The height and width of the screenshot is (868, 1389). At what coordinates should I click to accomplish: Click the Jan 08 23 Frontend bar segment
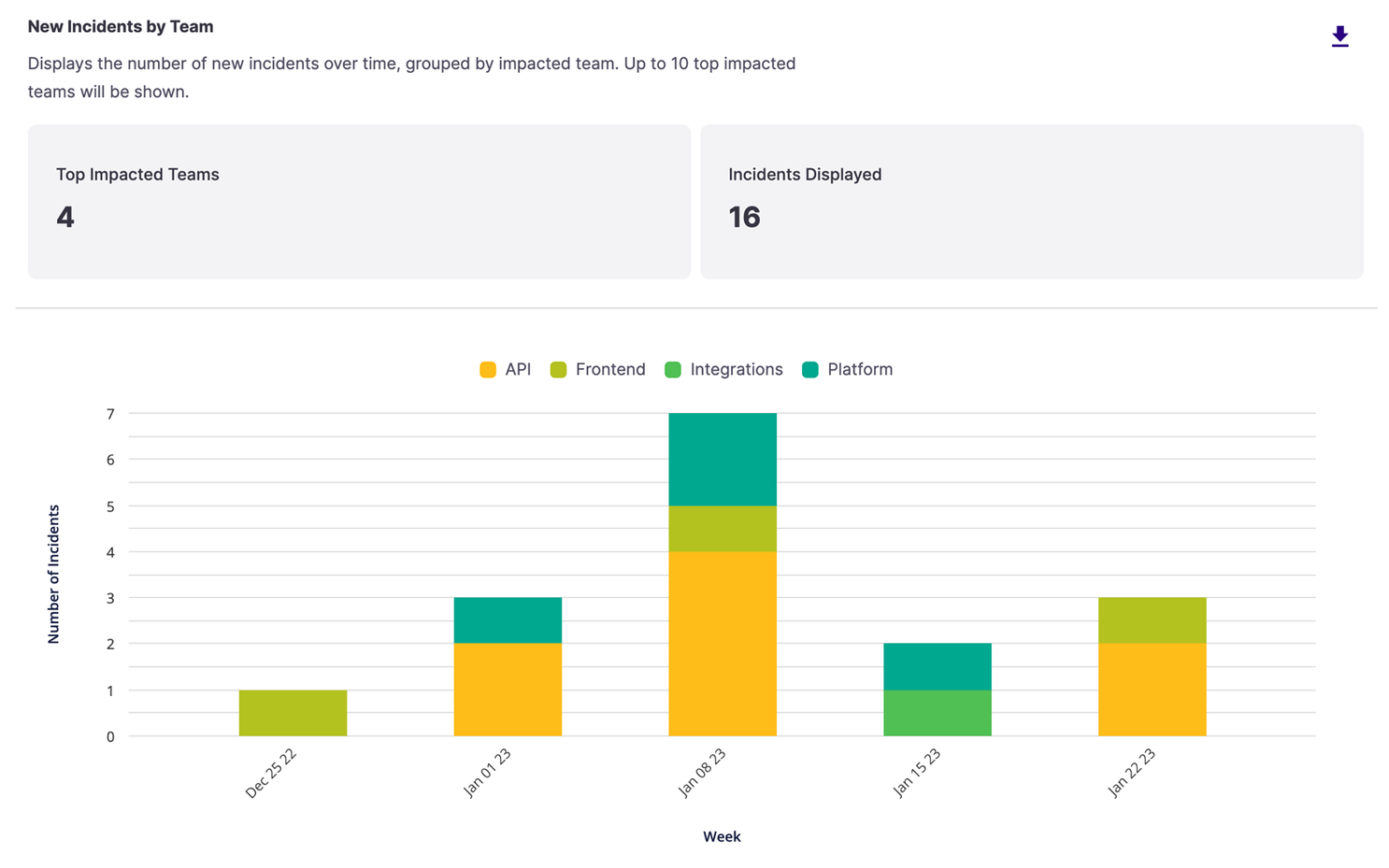click(723, 529)
